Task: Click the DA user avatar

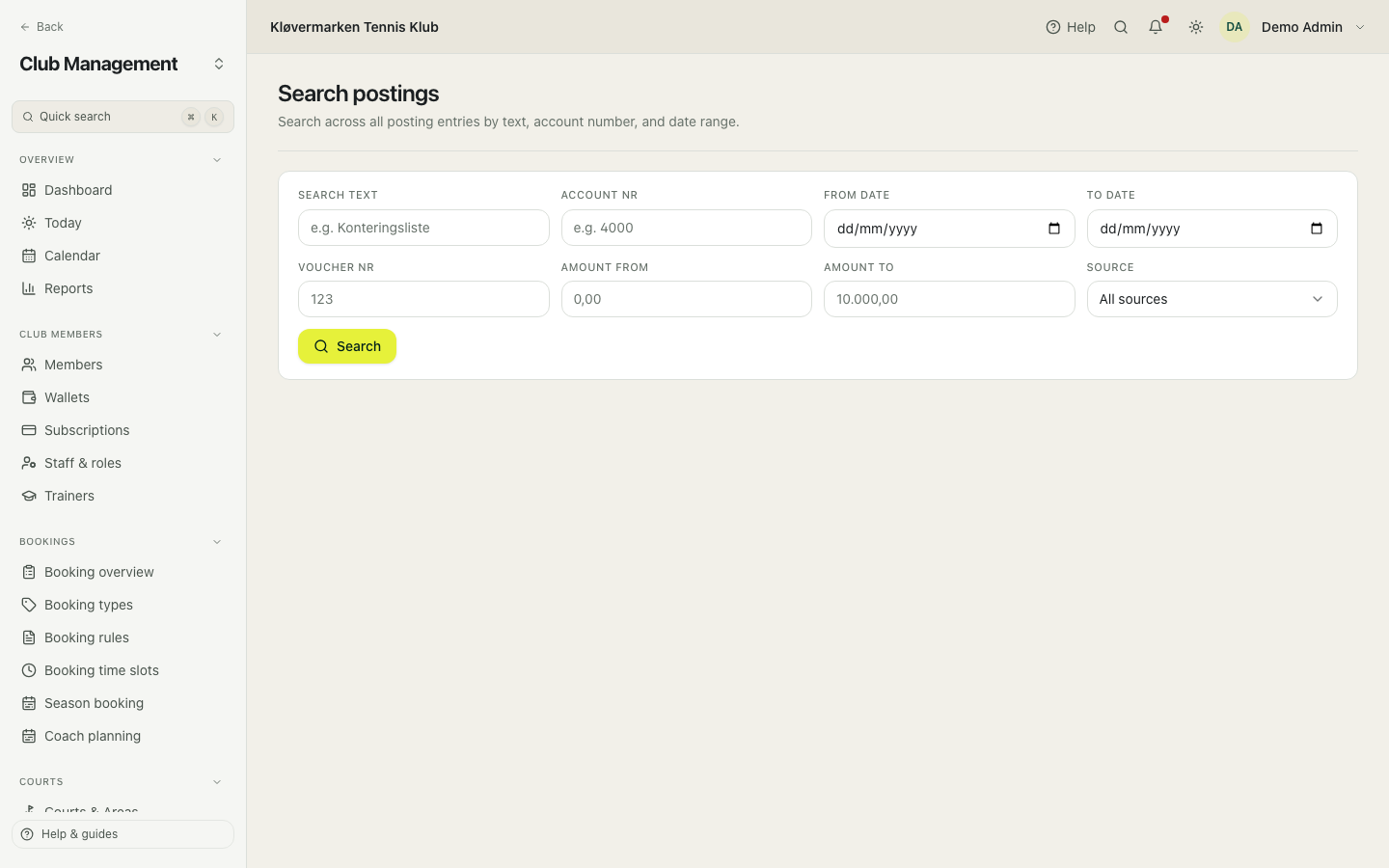Action: coord(1235,27)
